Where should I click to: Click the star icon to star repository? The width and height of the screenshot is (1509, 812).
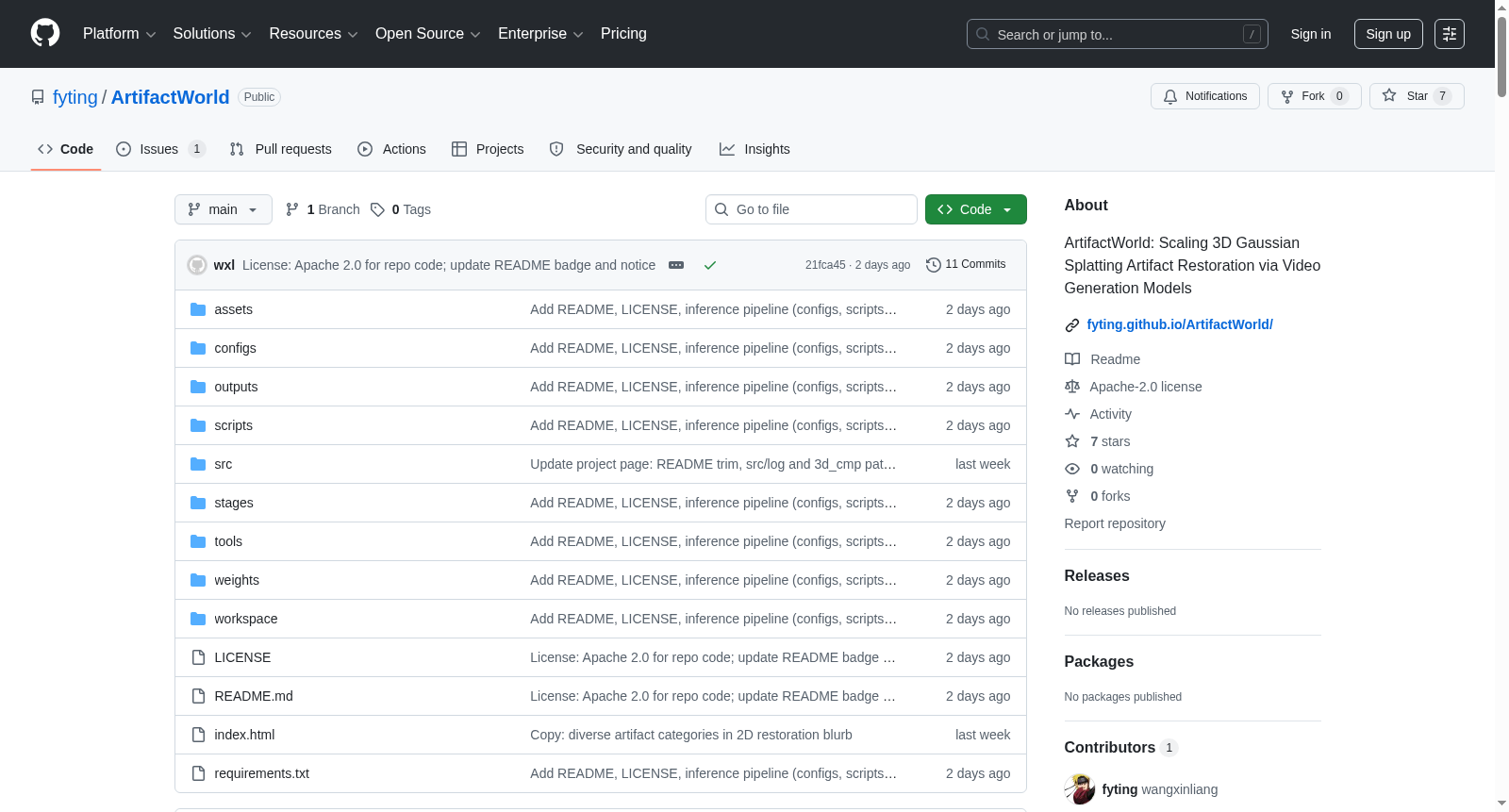[1389, 95]
